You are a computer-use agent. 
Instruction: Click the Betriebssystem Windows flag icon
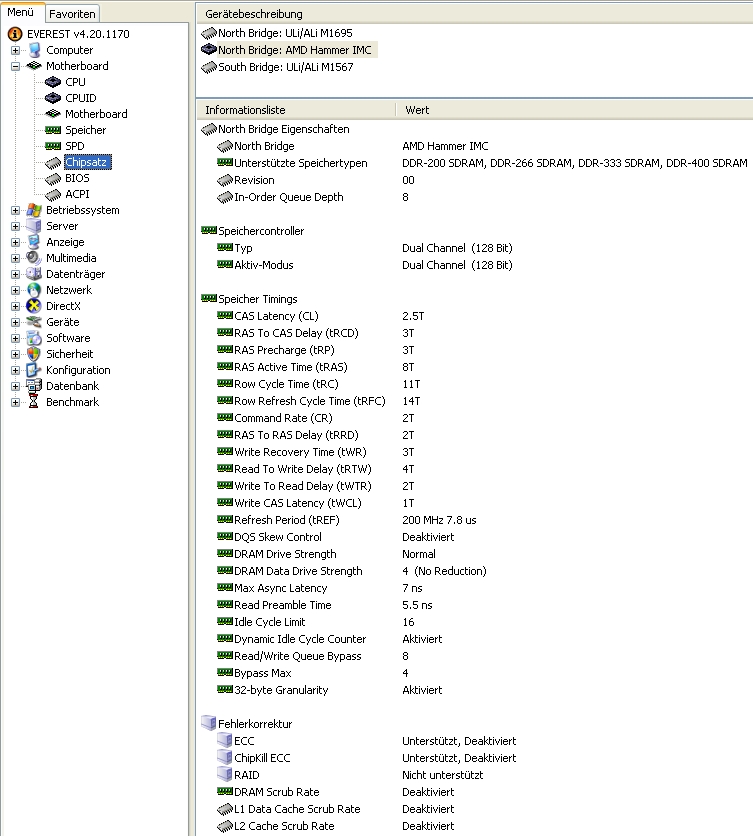(34, 210)
